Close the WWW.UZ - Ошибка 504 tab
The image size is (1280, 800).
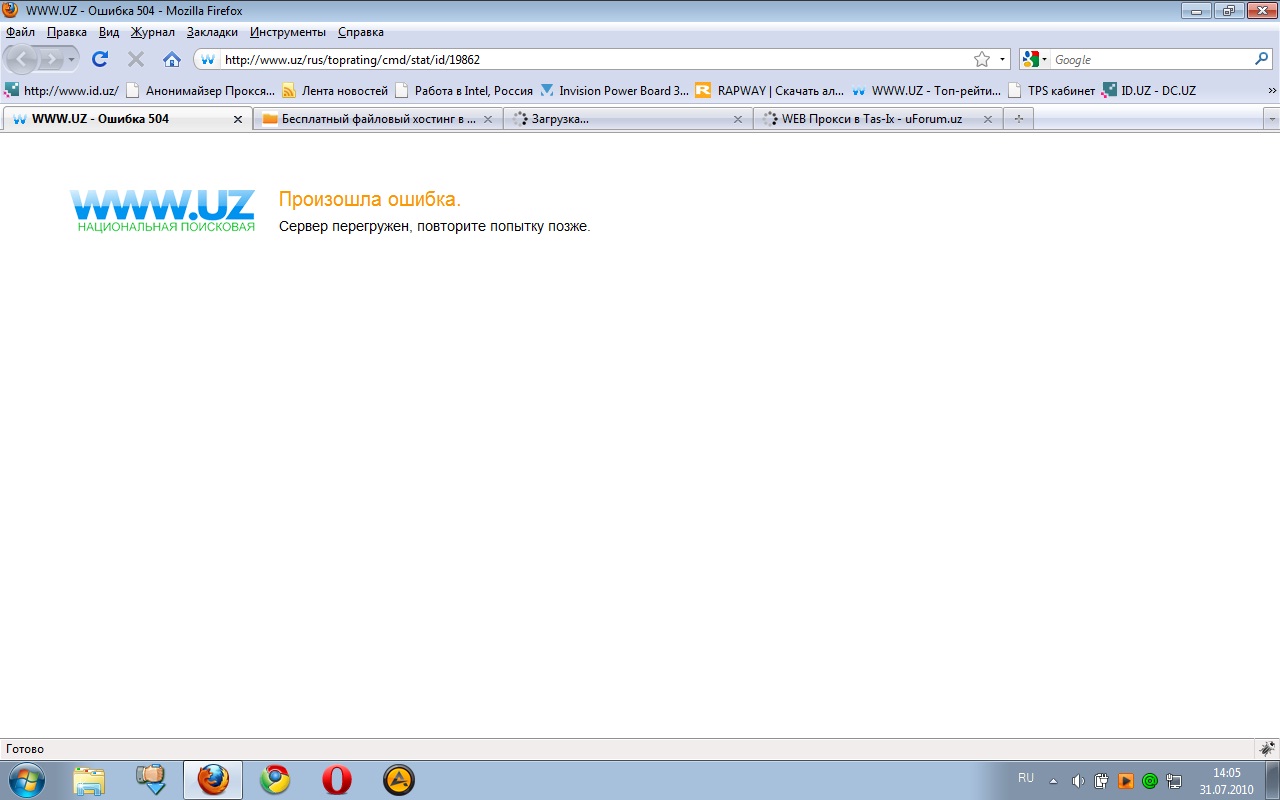pos(238,119)
